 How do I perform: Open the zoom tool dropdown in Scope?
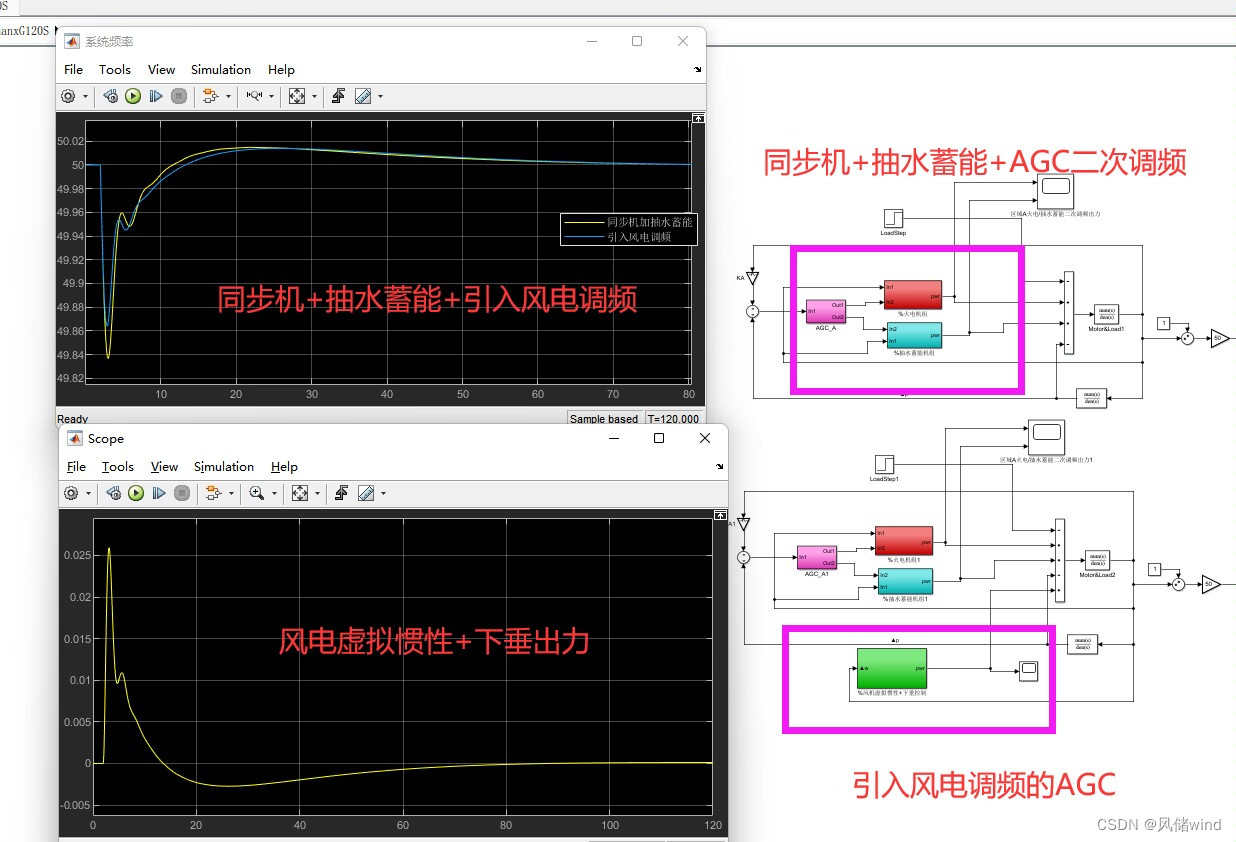point(275,493)
